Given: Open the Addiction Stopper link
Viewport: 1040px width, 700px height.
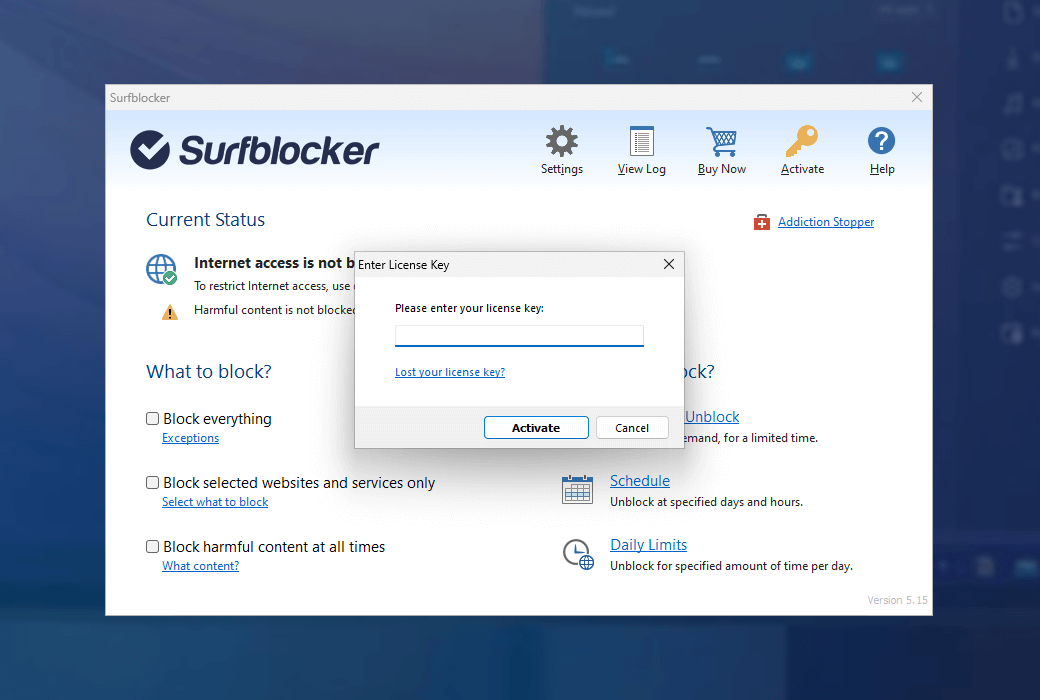Looking at the screenshot, I should pos(826,222).
